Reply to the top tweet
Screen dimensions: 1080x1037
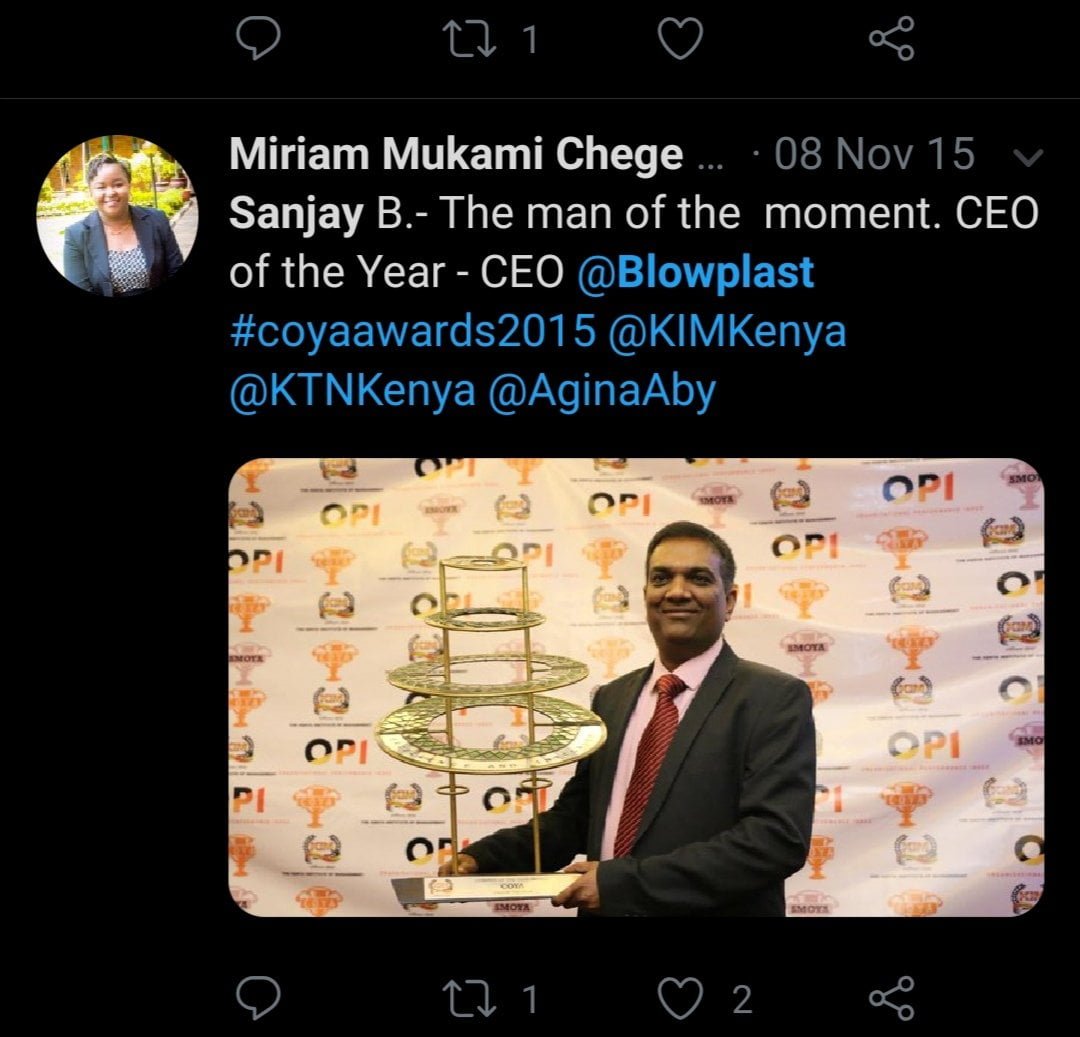258,38
